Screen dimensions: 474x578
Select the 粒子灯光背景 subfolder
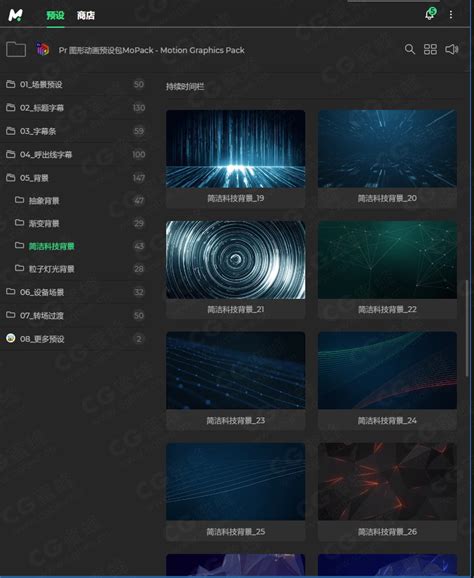pyautogui.click(x=76, y=269)
